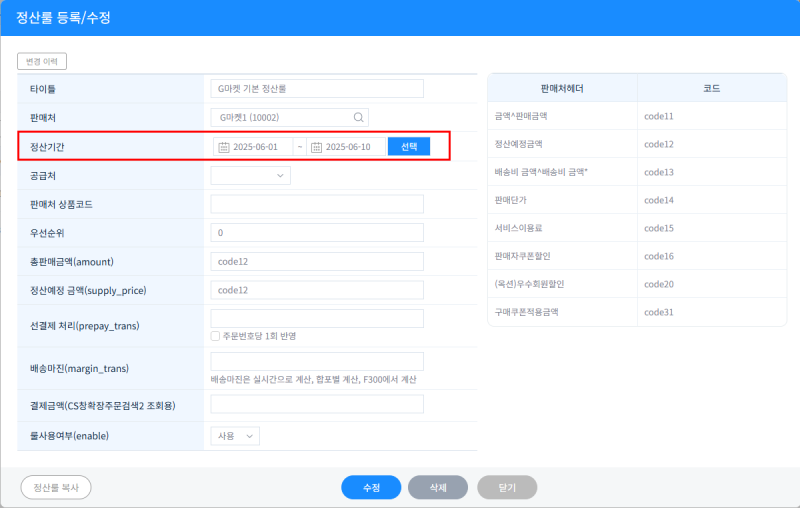Expand the 공급처 dropdown
This screenshot has height=508, width=800.
[251, 175]
